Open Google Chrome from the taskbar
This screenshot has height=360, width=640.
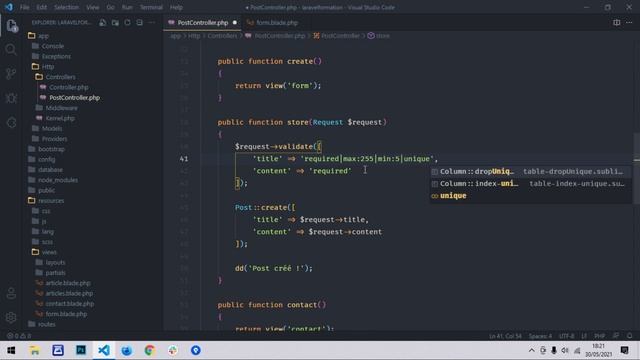(x=149, y=350)
